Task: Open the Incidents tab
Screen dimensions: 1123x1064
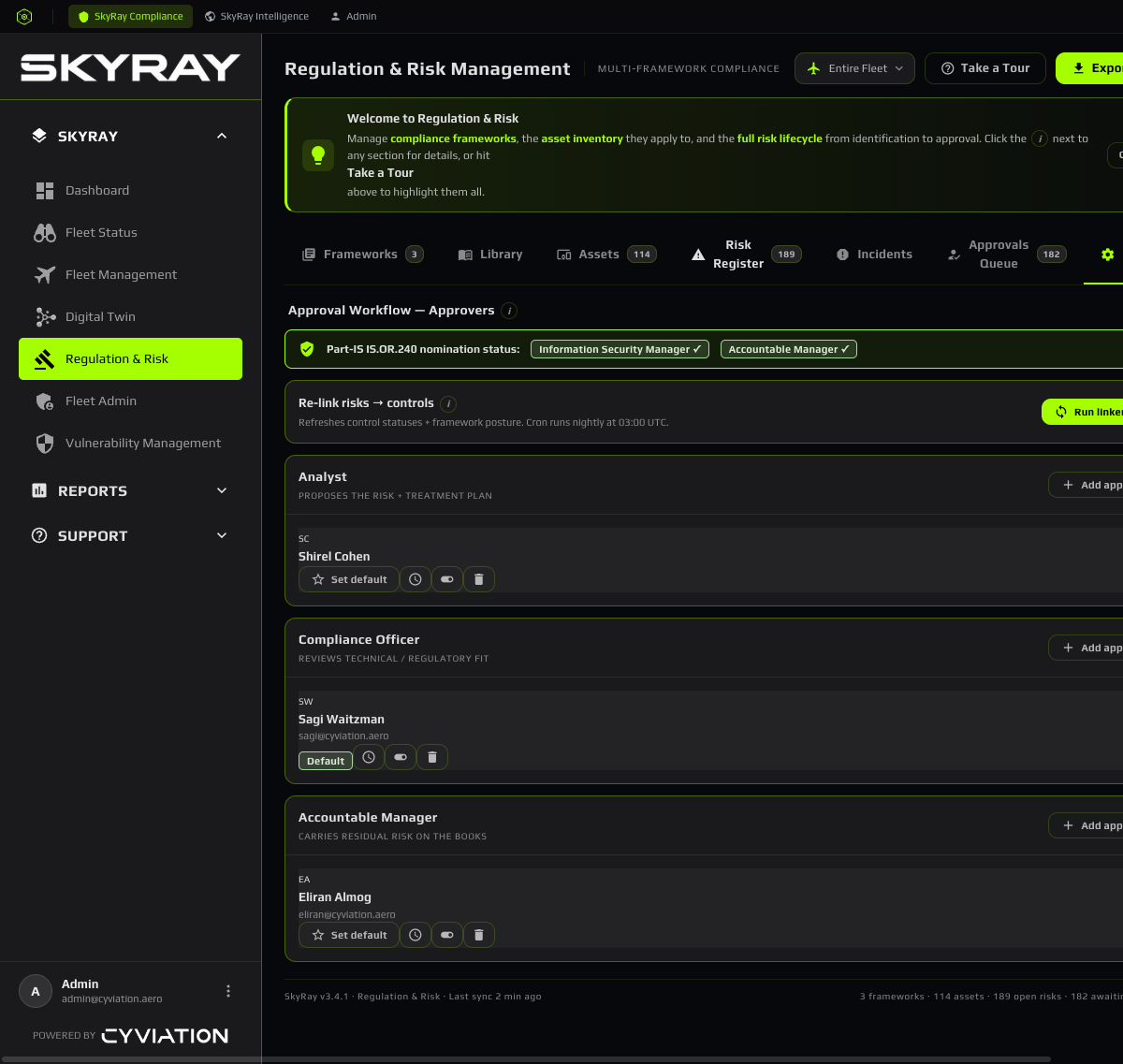Action: click(x=874, y=255)
